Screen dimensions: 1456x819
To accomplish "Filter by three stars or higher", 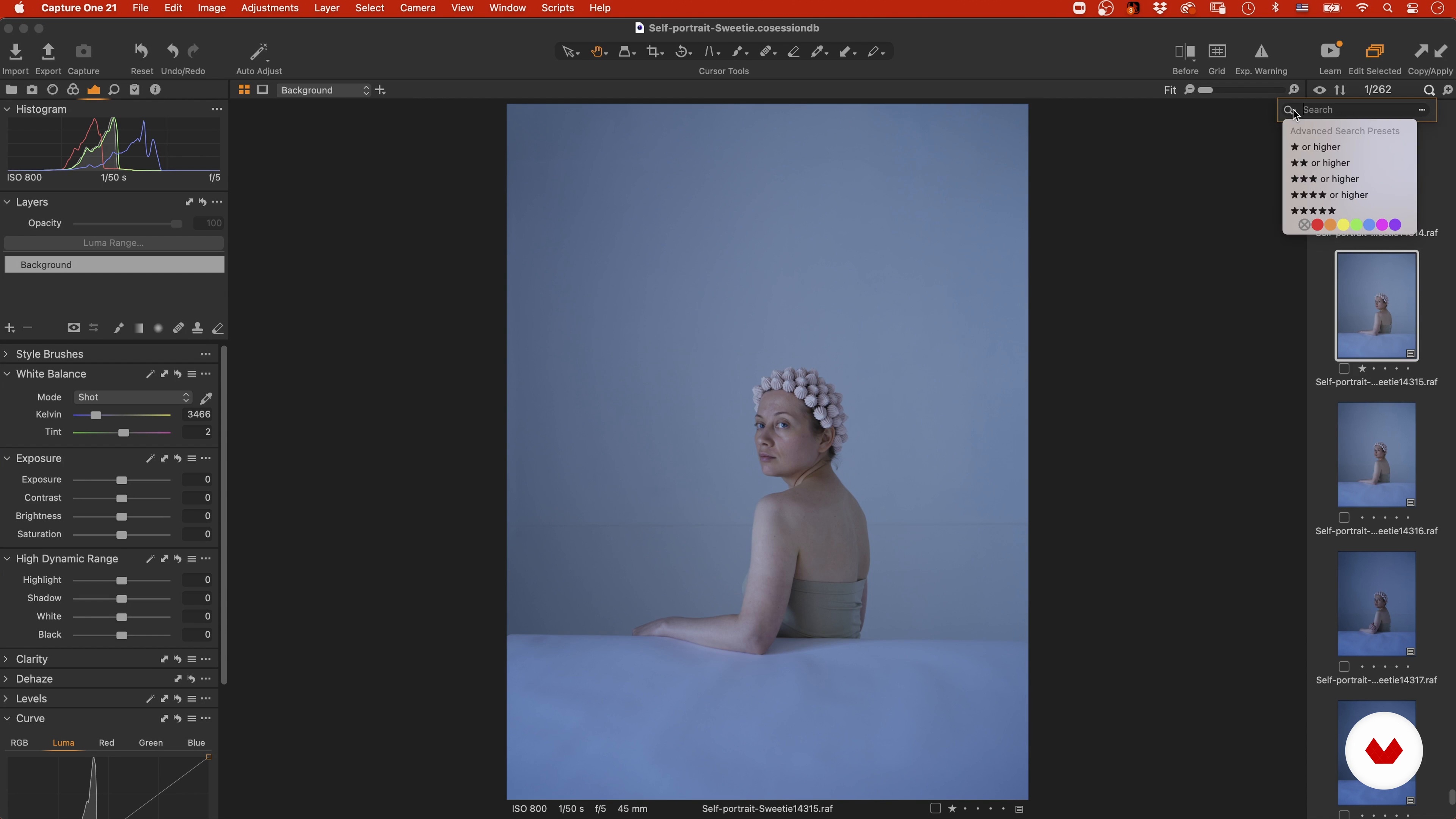I will (1324, 179).
